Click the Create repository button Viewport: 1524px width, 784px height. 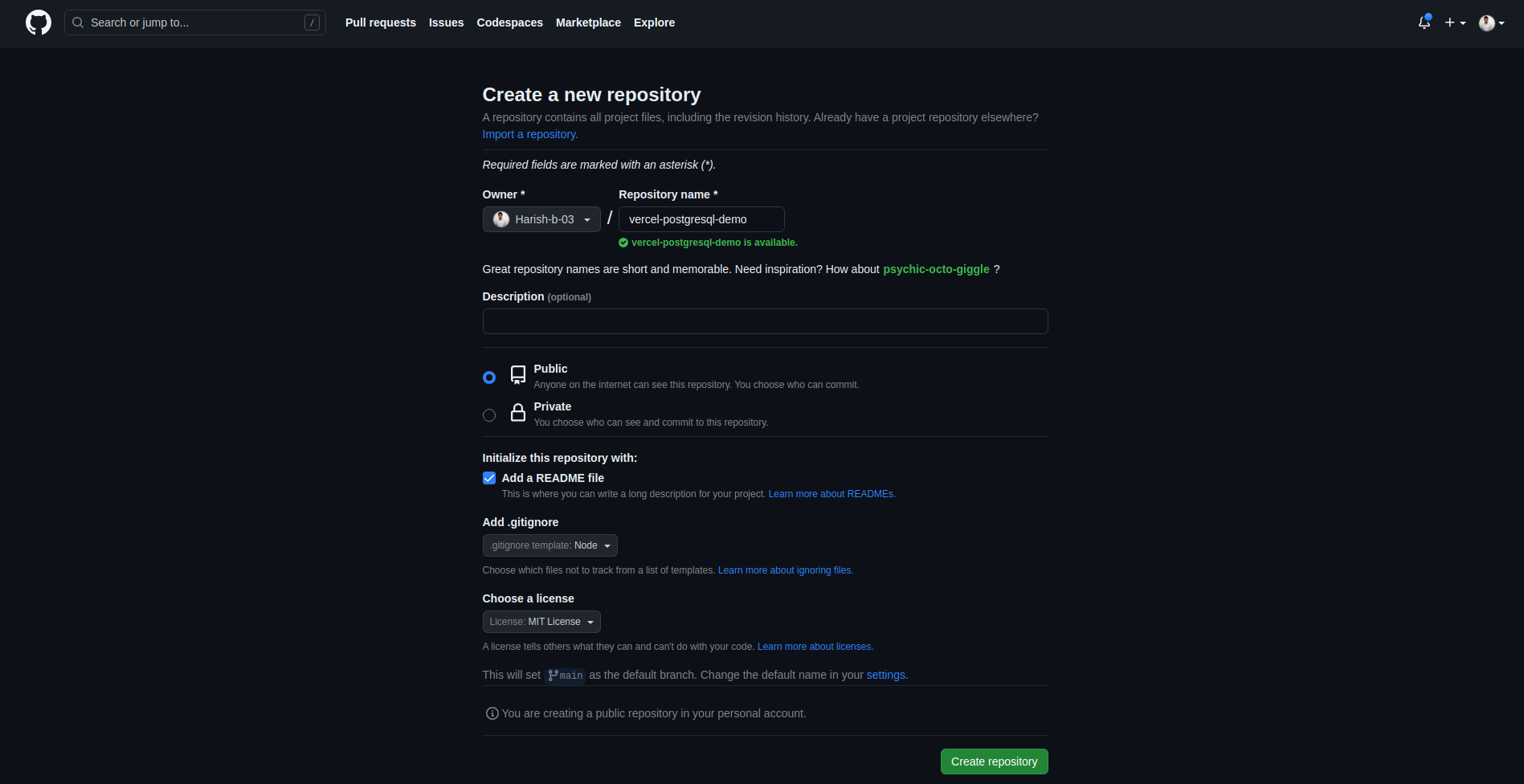click(995, 762)
